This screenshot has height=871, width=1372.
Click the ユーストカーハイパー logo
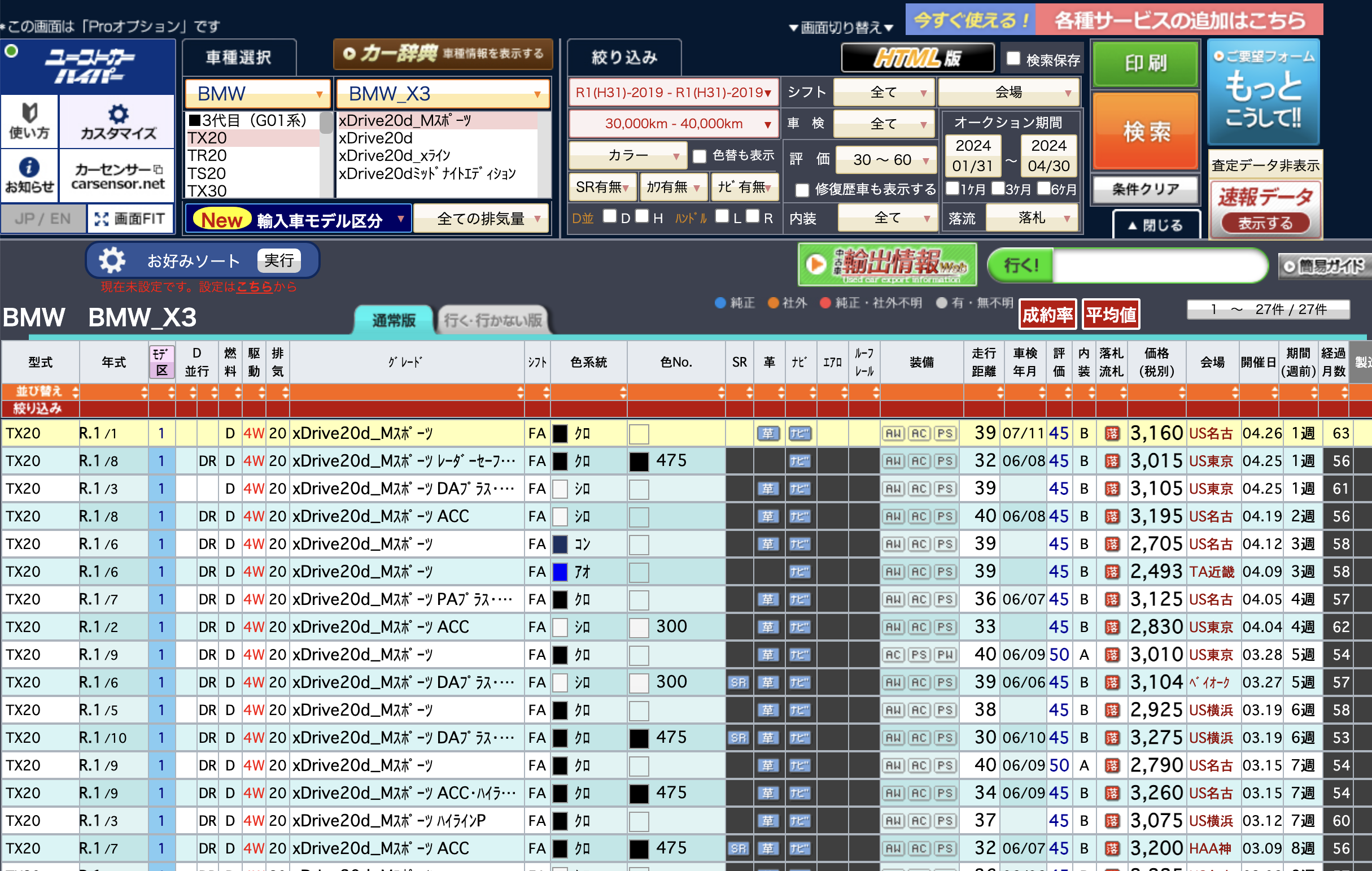[x=89, y=66]
